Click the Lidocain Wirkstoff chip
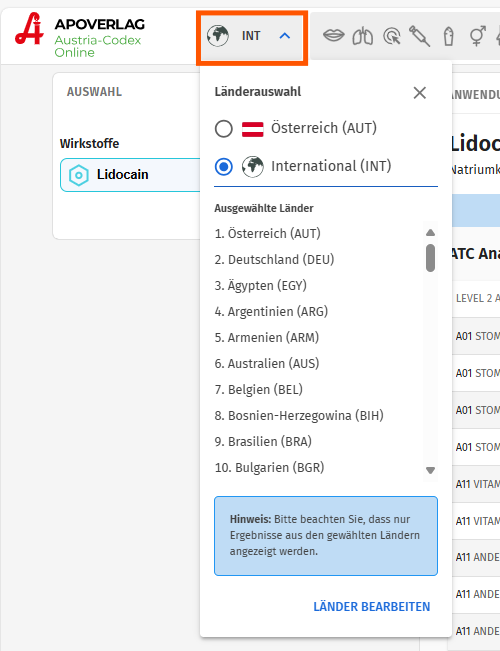500x651 pixels. pyautogui.click(x=130, y=175)
